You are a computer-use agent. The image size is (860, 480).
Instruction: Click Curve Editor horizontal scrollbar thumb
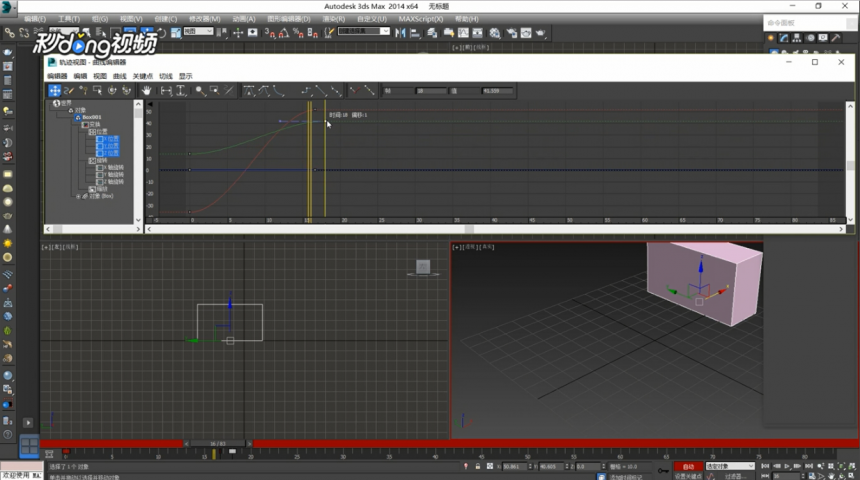tap(469, 229)
